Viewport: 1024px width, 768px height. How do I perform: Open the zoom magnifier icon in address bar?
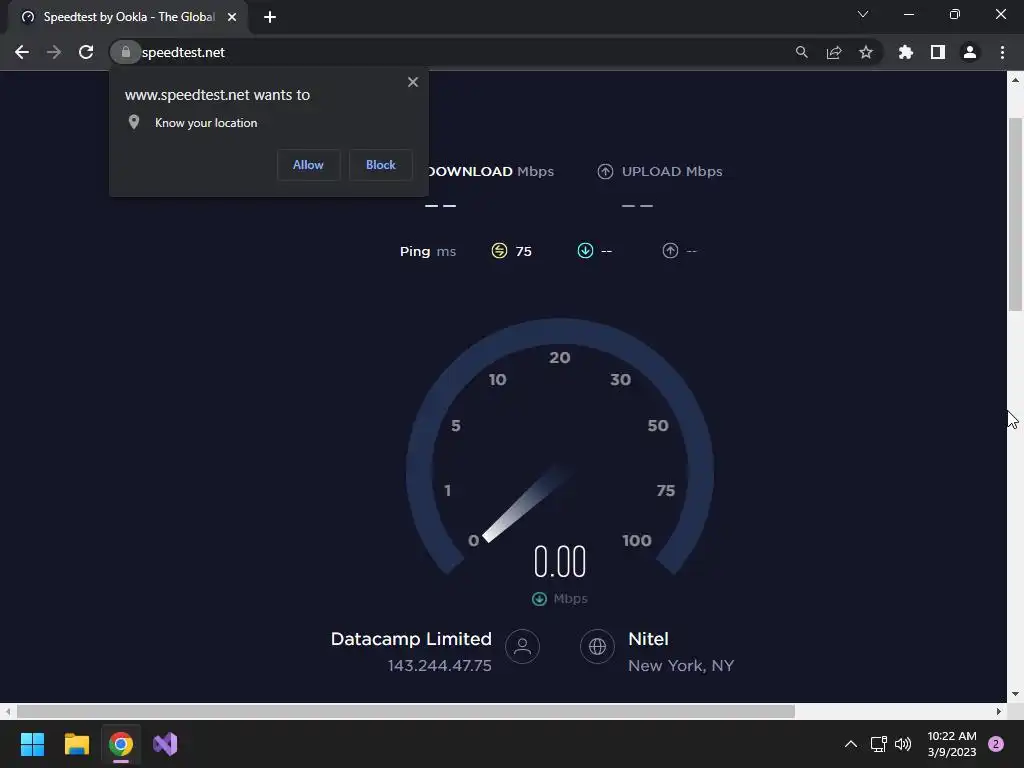801,52
